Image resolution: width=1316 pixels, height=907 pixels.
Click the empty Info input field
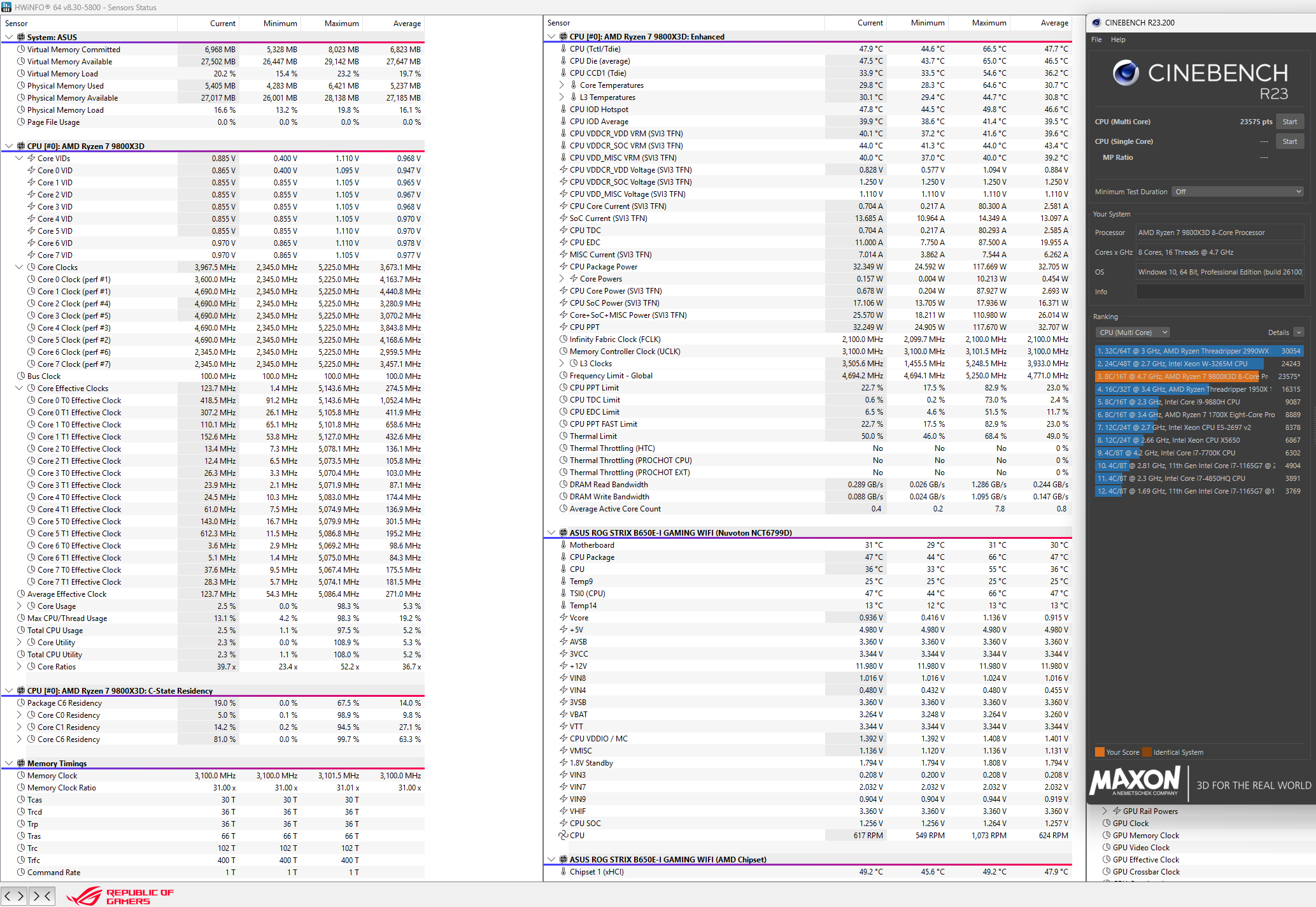pos(1219,292)
